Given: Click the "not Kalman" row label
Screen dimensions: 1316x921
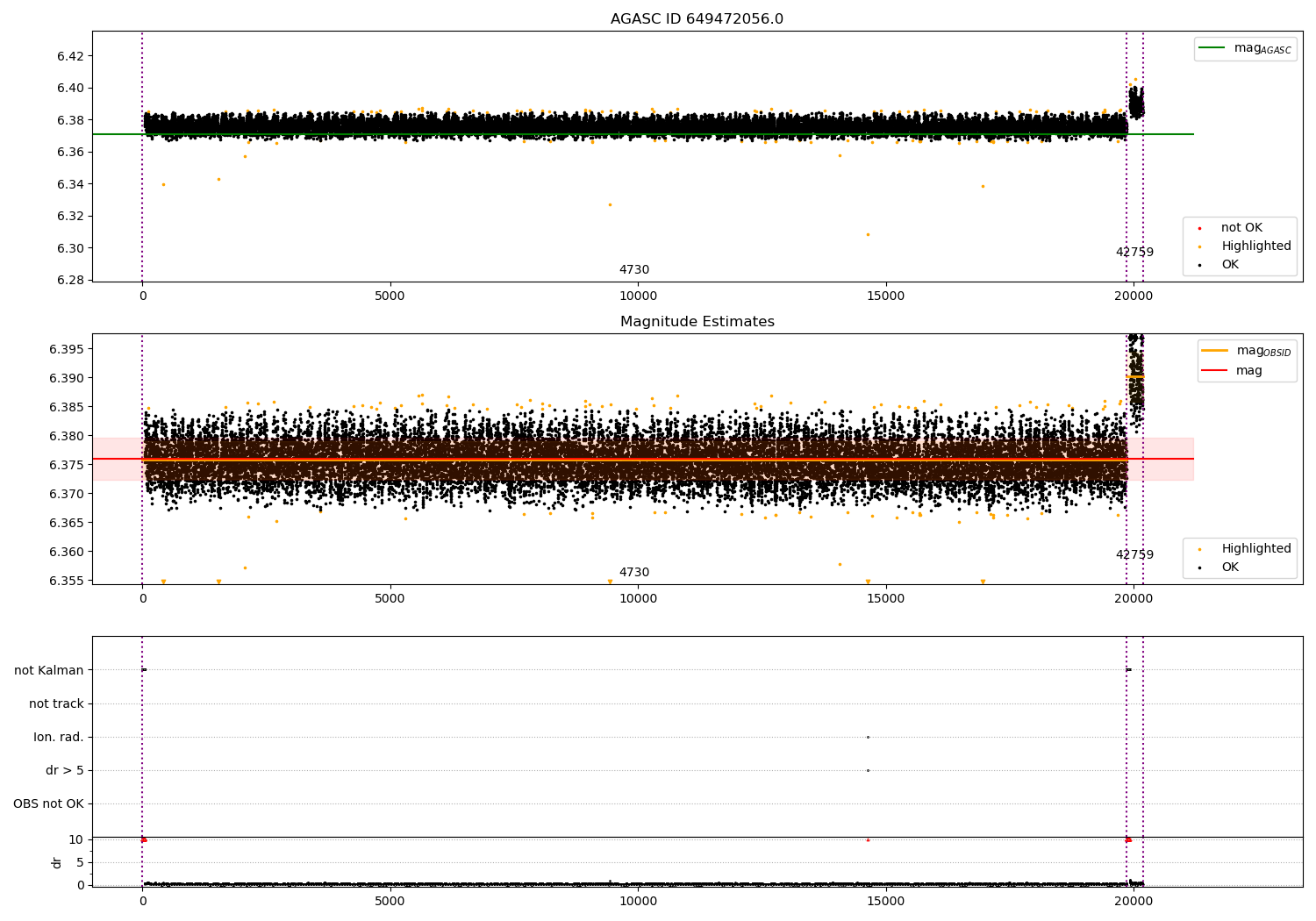Looking at the screenshot, I should click(x=49, y=670).
